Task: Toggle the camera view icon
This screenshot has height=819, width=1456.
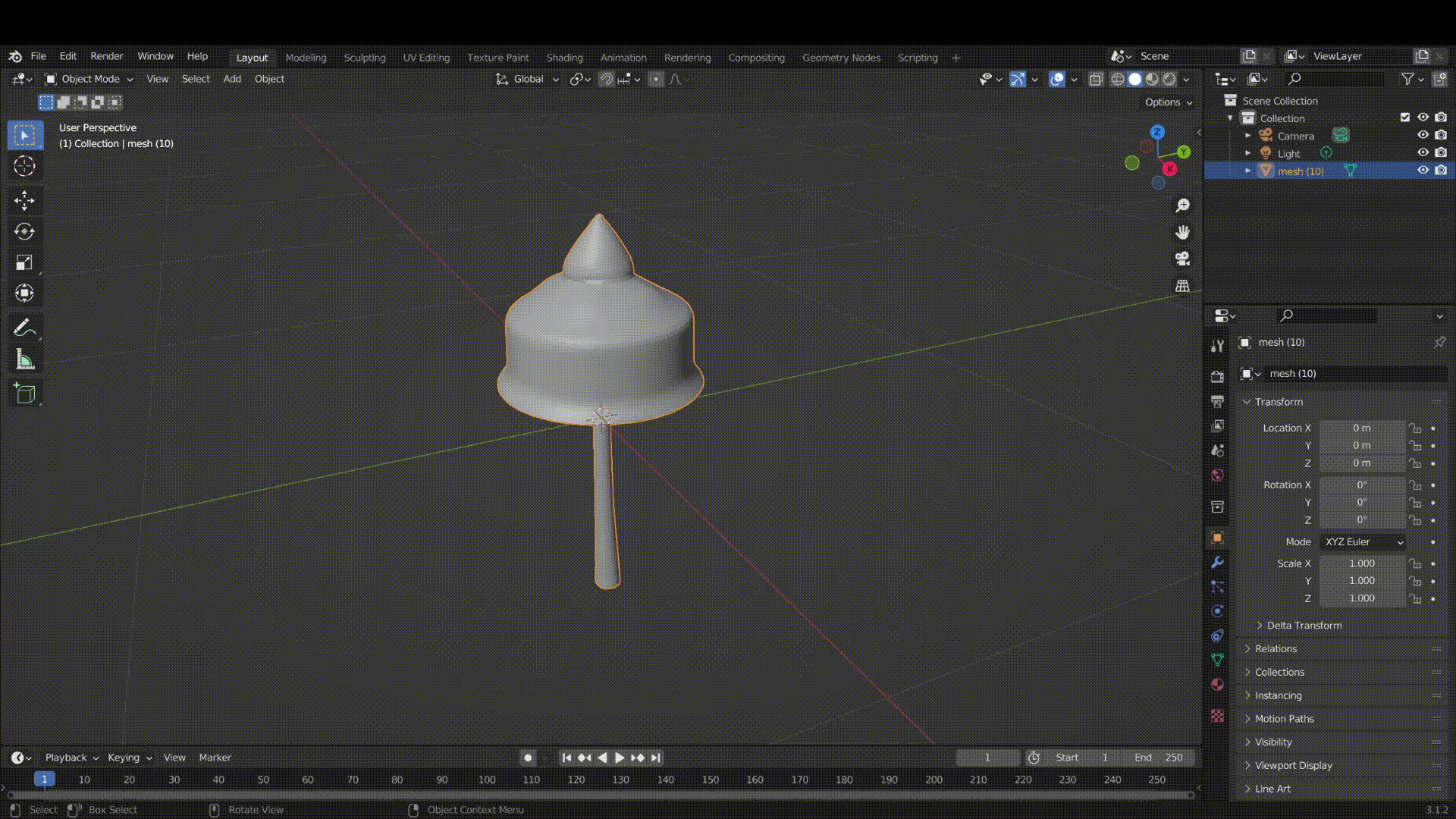Action: (1182, 259)
